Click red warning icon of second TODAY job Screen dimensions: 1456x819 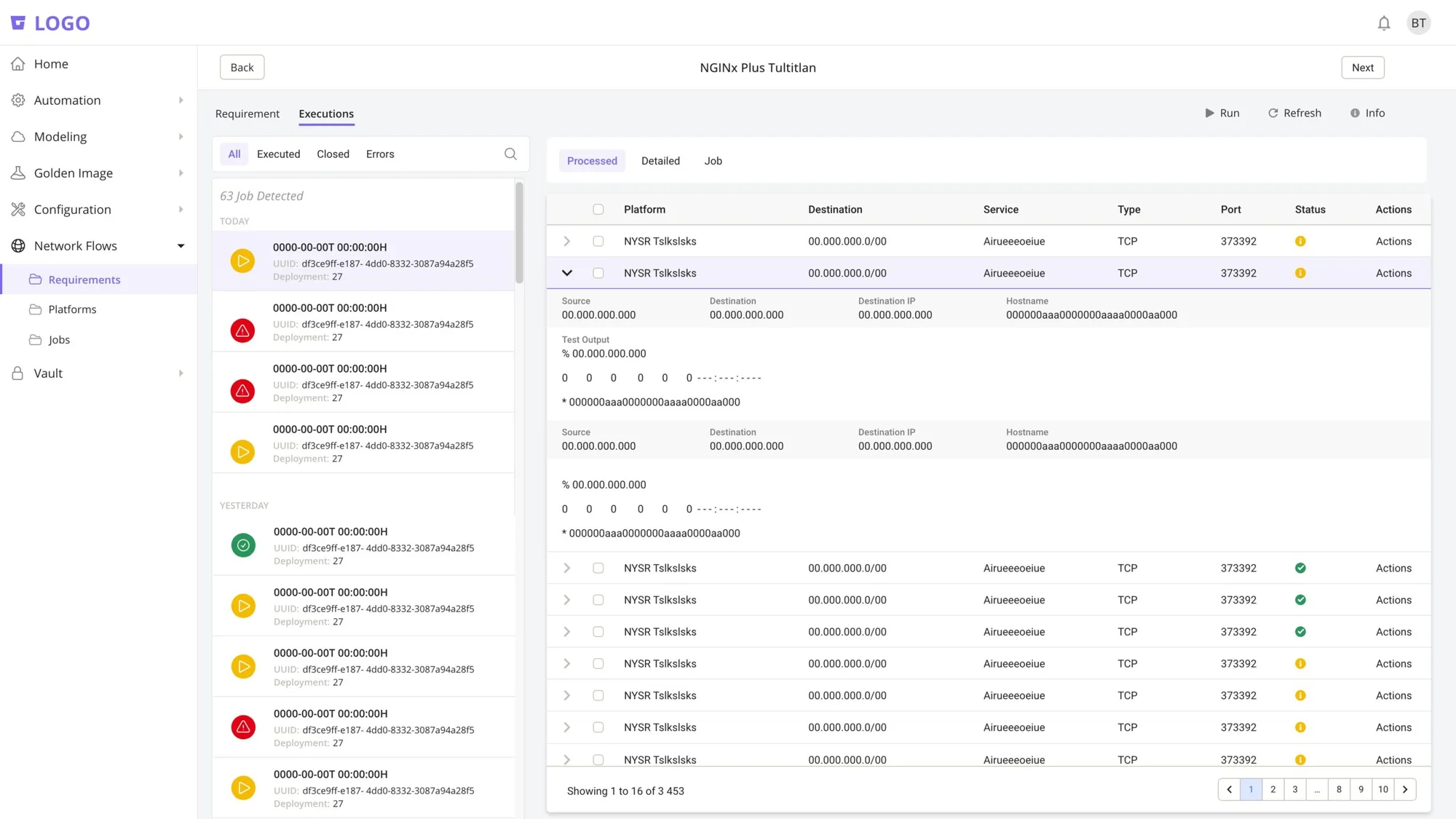point(242,331)
